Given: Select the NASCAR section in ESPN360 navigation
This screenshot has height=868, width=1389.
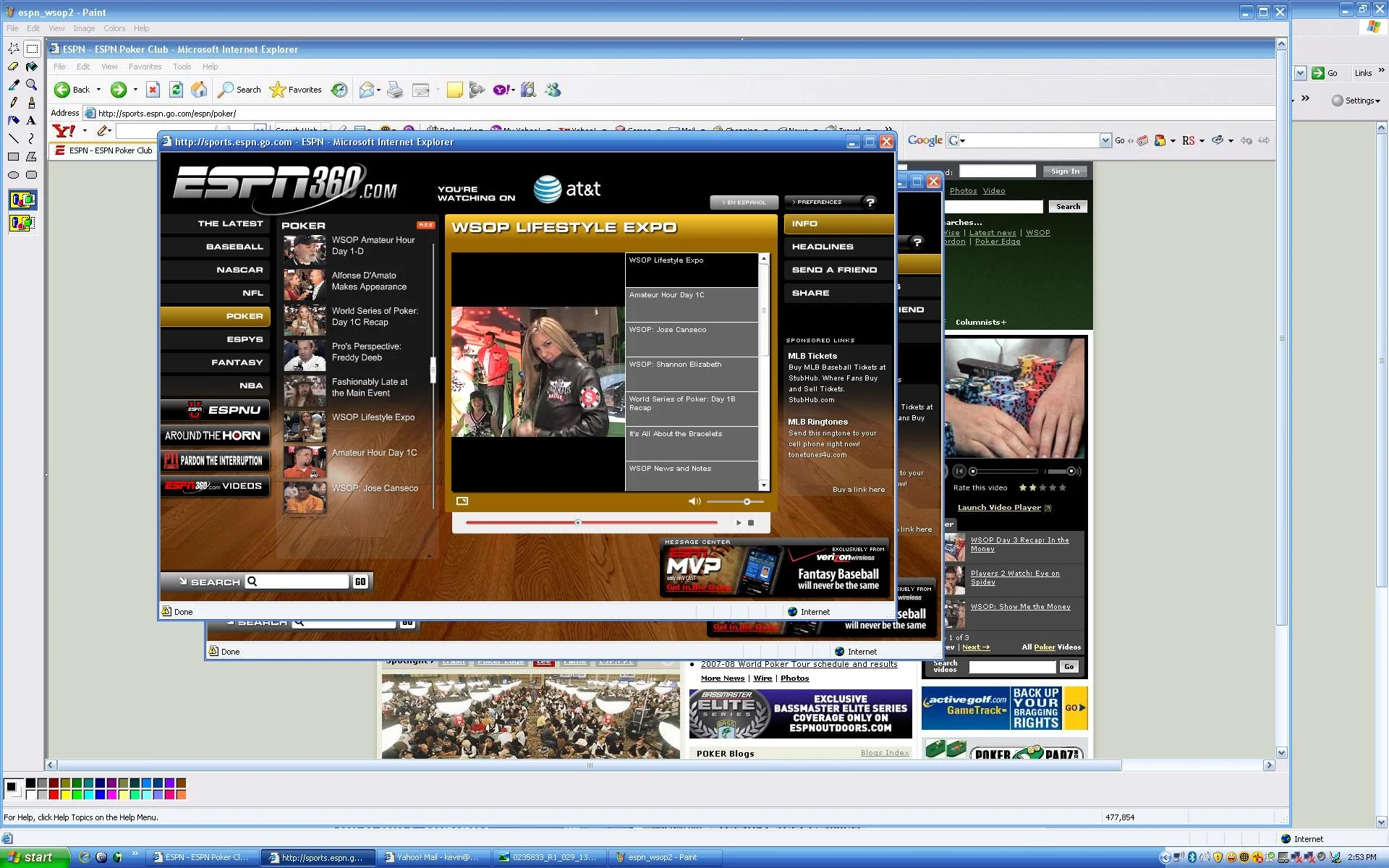Looking at the screenshot, I should tap(239, 270).
